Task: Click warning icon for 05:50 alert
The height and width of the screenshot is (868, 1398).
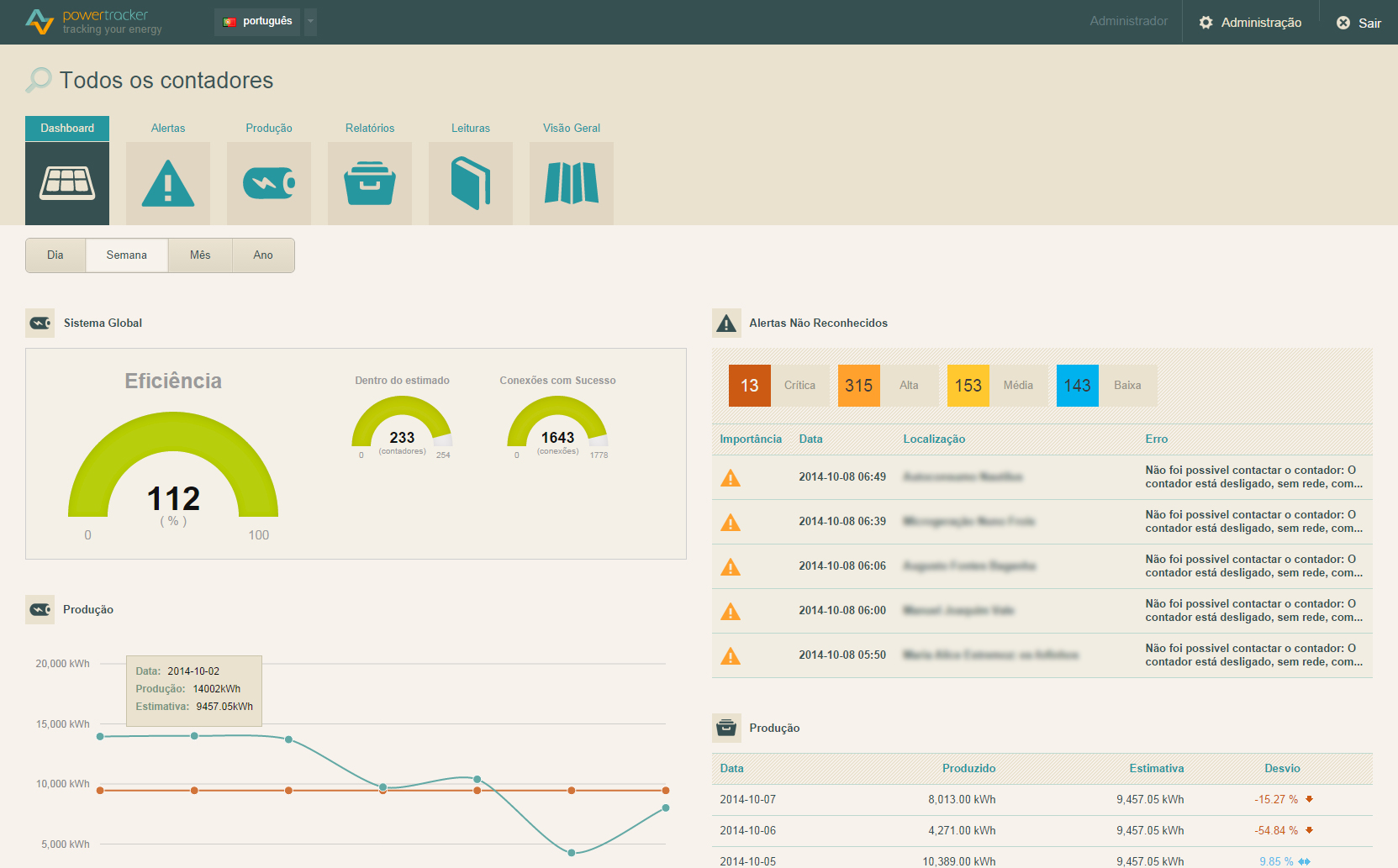Action: click(x=731, y=656)
